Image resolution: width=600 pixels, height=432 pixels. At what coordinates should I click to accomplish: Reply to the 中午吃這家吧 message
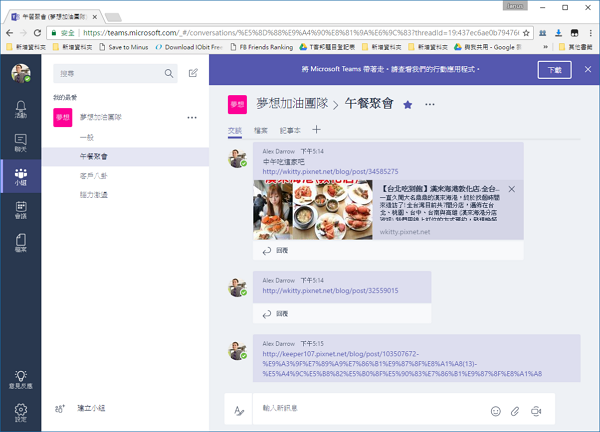point(275,251)
